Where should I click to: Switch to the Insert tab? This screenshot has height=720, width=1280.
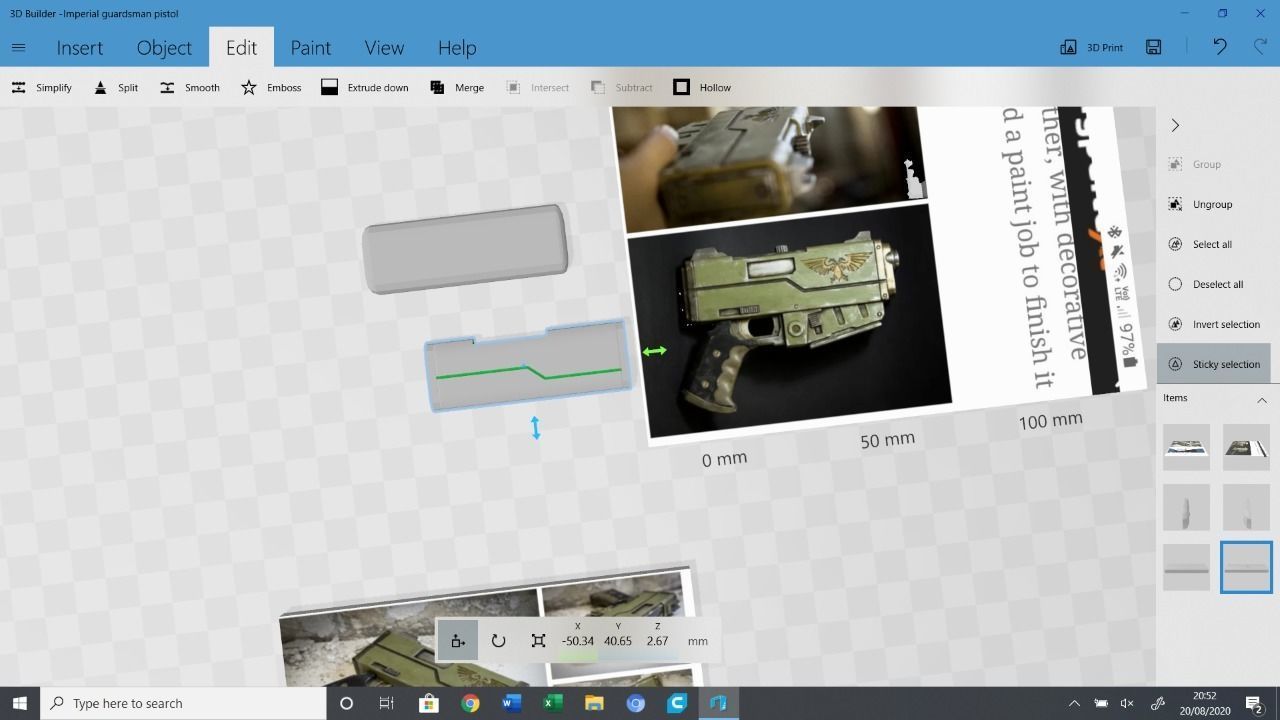[x=80, y=47]
